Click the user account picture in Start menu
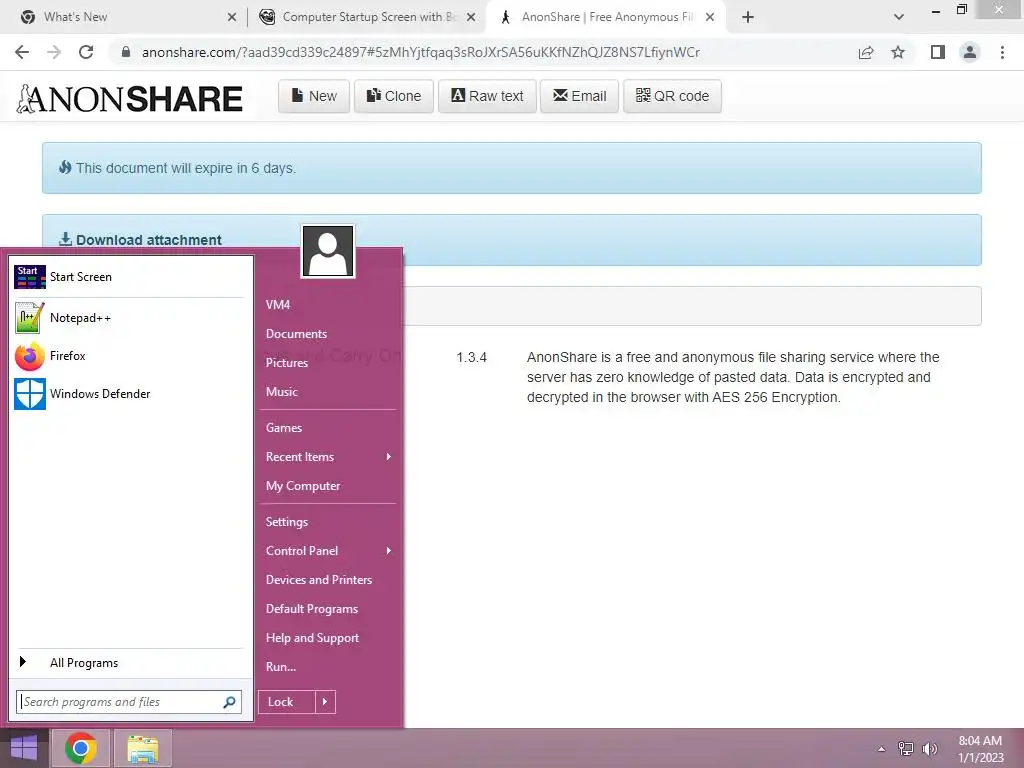This screenshot has height=768, width=1024. tap(328, 251)
